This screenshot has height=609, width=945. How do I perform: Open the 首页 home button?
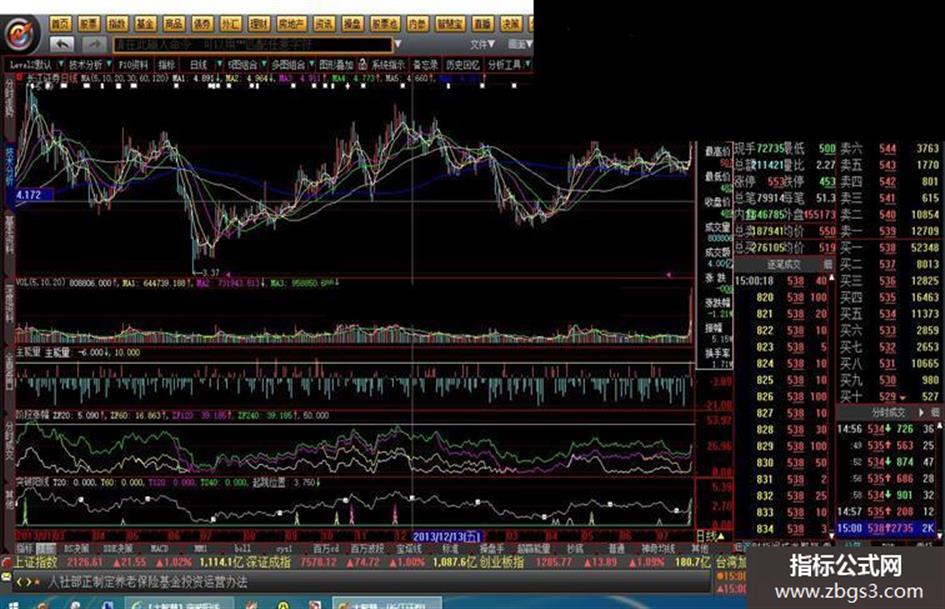pyautogui.click(x=60, y=24)
